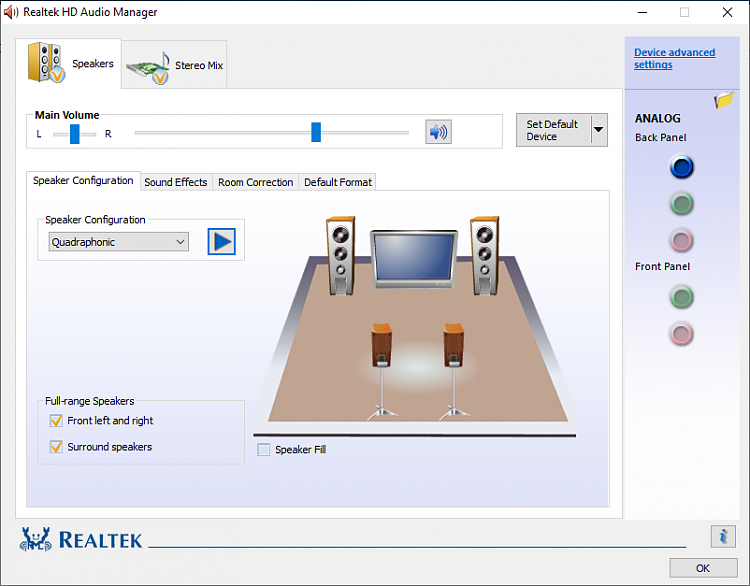Switch to the Speakers device tab
The image size is (750, 586).
(x=68, y=64)
